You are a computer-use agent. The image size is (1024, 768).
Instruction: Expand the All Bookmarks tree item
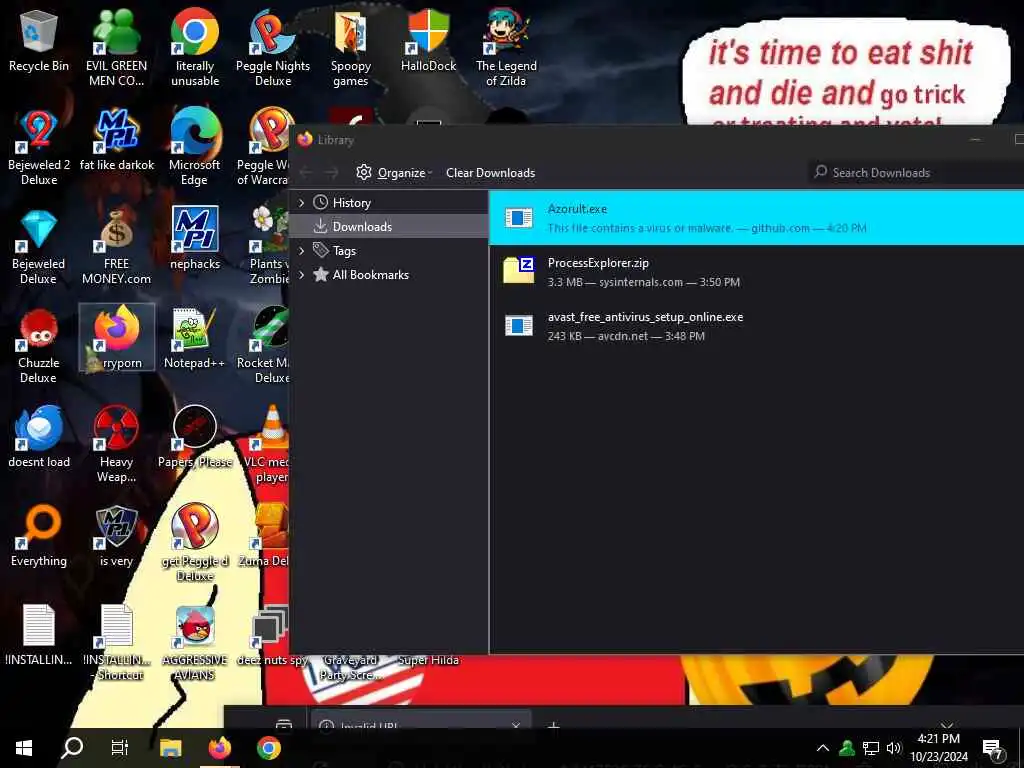301,275
